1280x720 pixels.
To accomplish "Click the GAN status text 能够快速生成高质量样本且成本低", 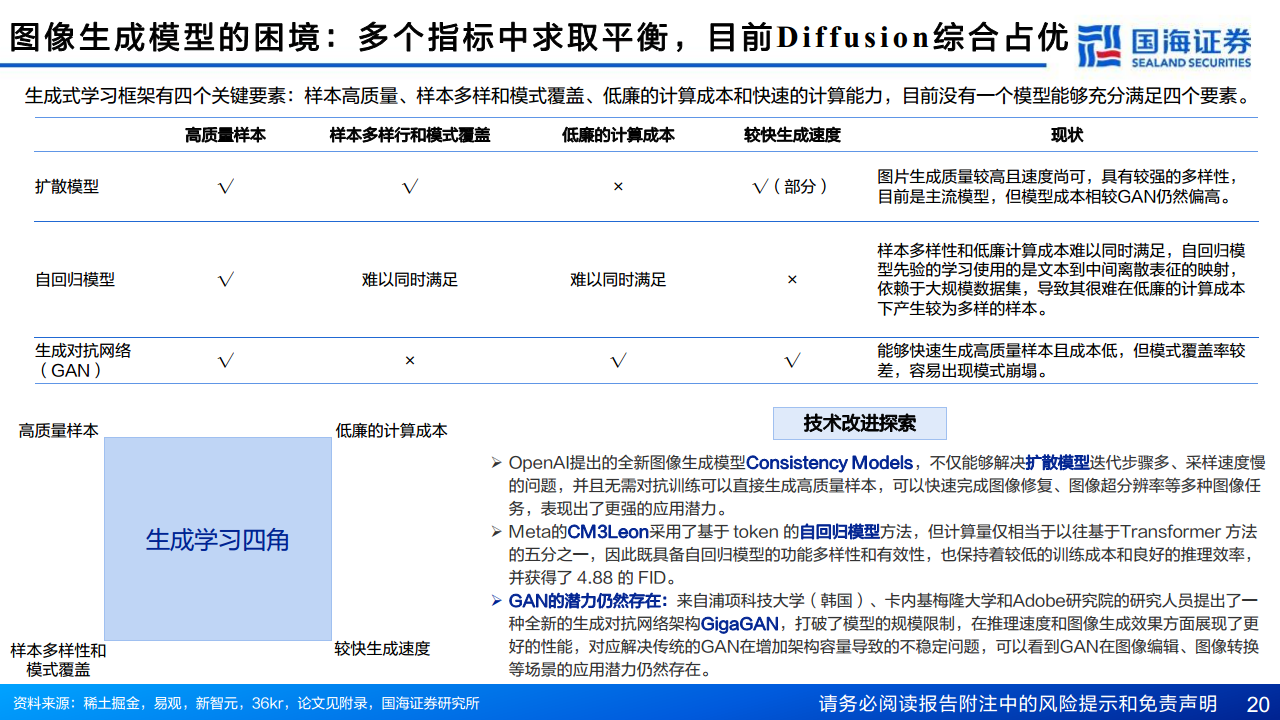I will tap(1061, 360).
